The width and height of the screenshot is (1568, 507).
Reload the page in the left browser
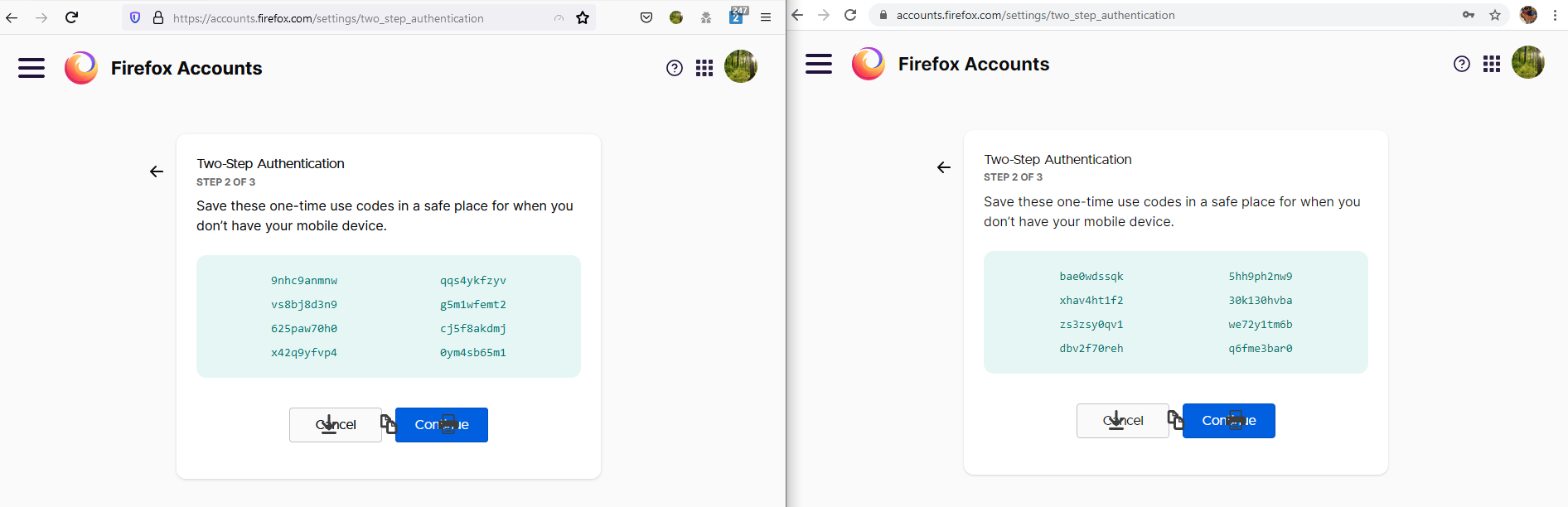click(x=72, y=17)
